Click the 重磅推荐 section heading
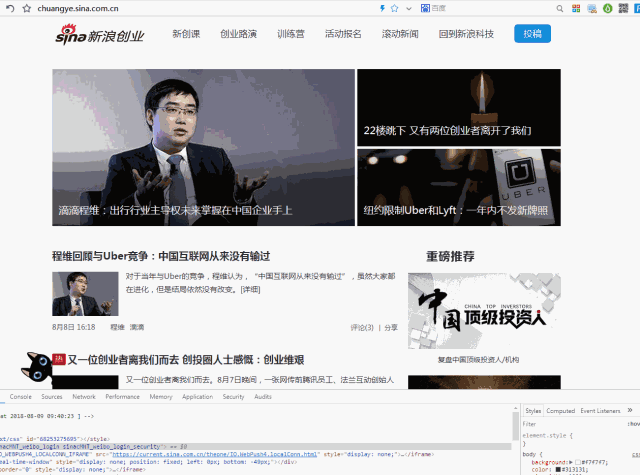 [x=450, y=256]
